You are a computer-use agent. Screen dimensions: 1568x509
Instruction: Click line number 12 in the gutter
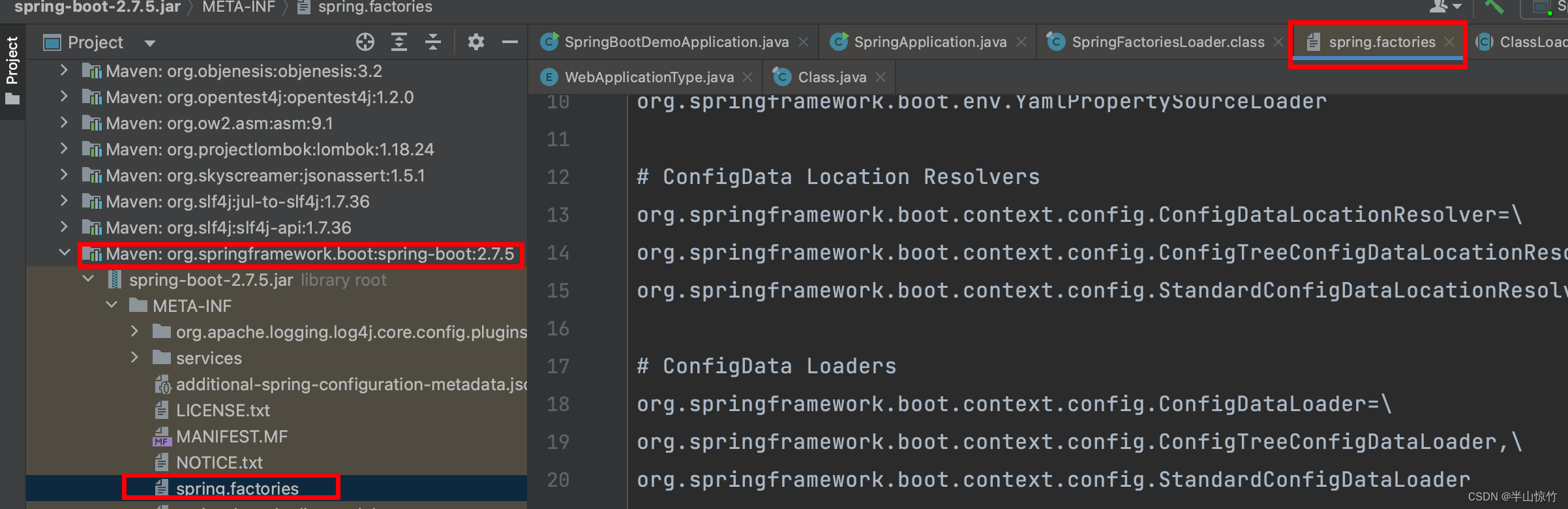[558, 177]
